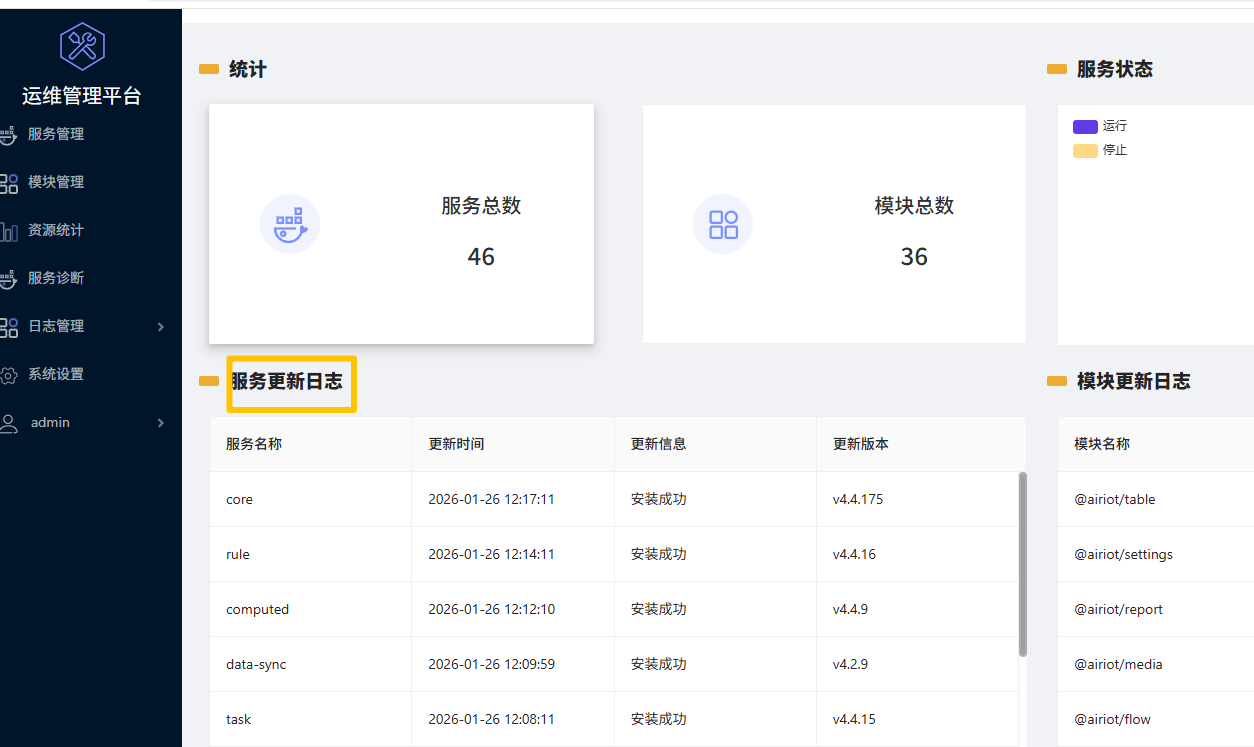Click the module grid icon in 模块总数 card
This screenshot has height=747, width=1254.
pos(723,224)
